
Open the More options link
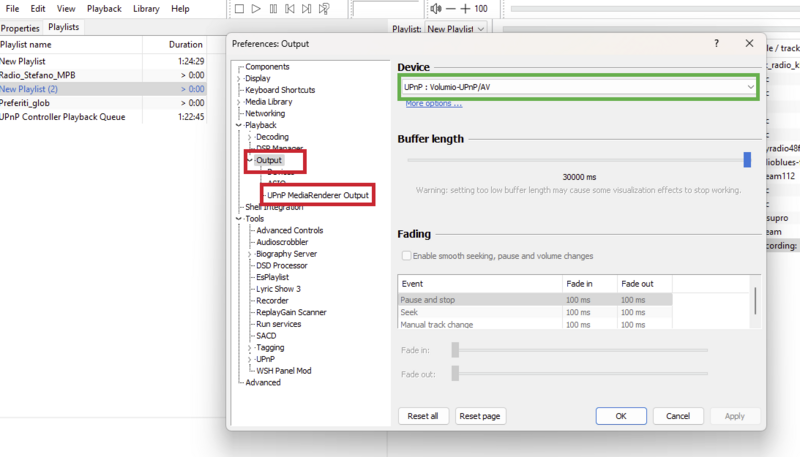coord(433,103)
